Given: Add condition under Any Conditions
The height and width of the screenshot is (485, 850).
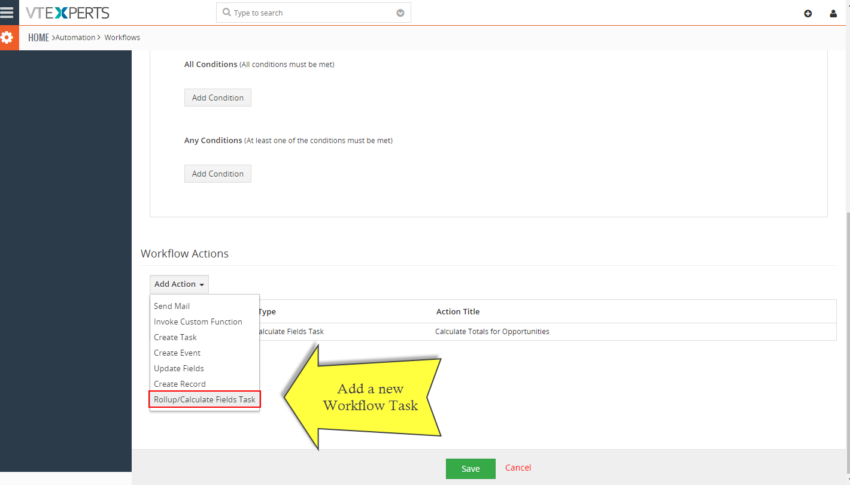Looking at the screenshot, I should 217,173.
